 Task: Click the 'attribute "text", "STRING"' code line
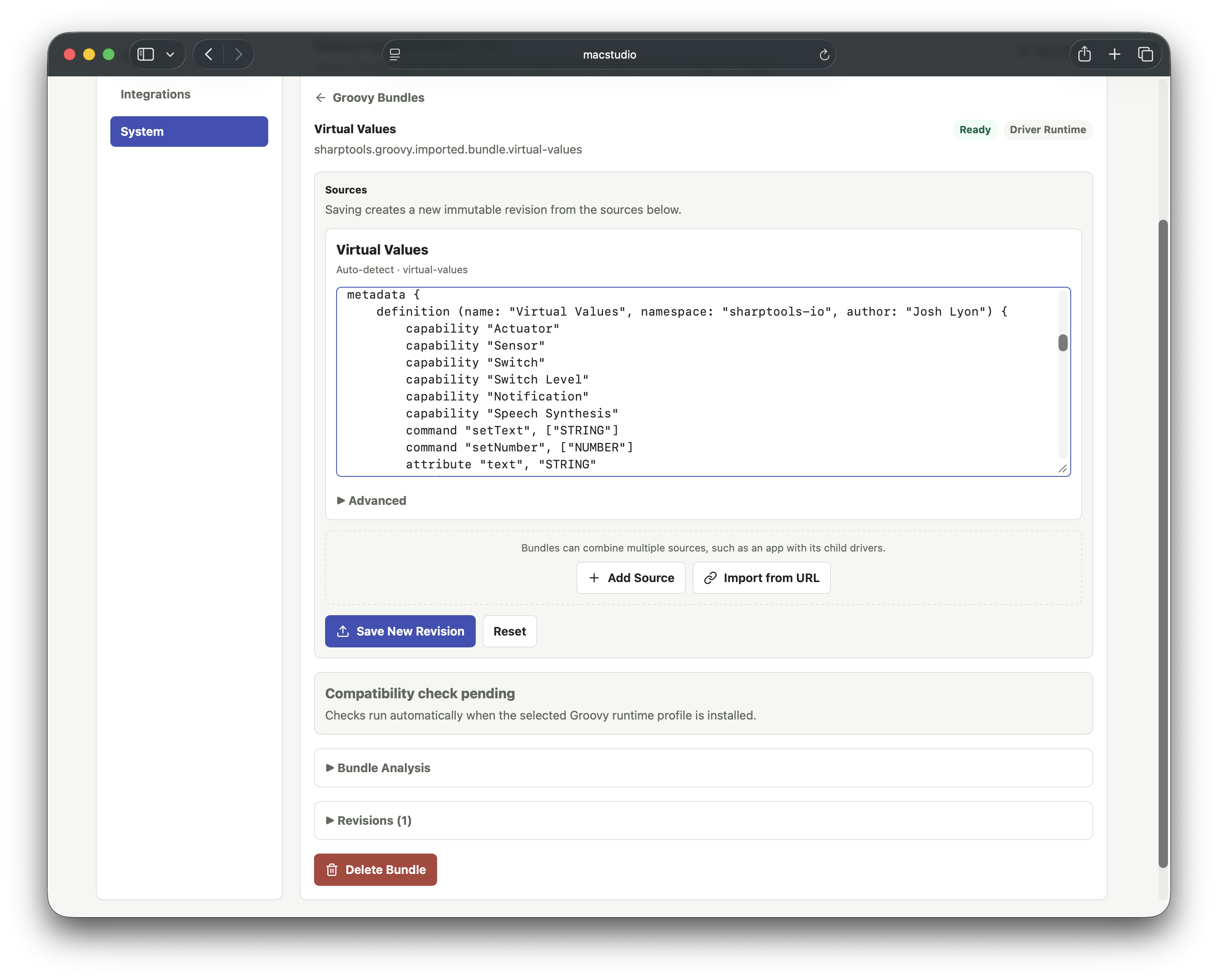(500, 464)
